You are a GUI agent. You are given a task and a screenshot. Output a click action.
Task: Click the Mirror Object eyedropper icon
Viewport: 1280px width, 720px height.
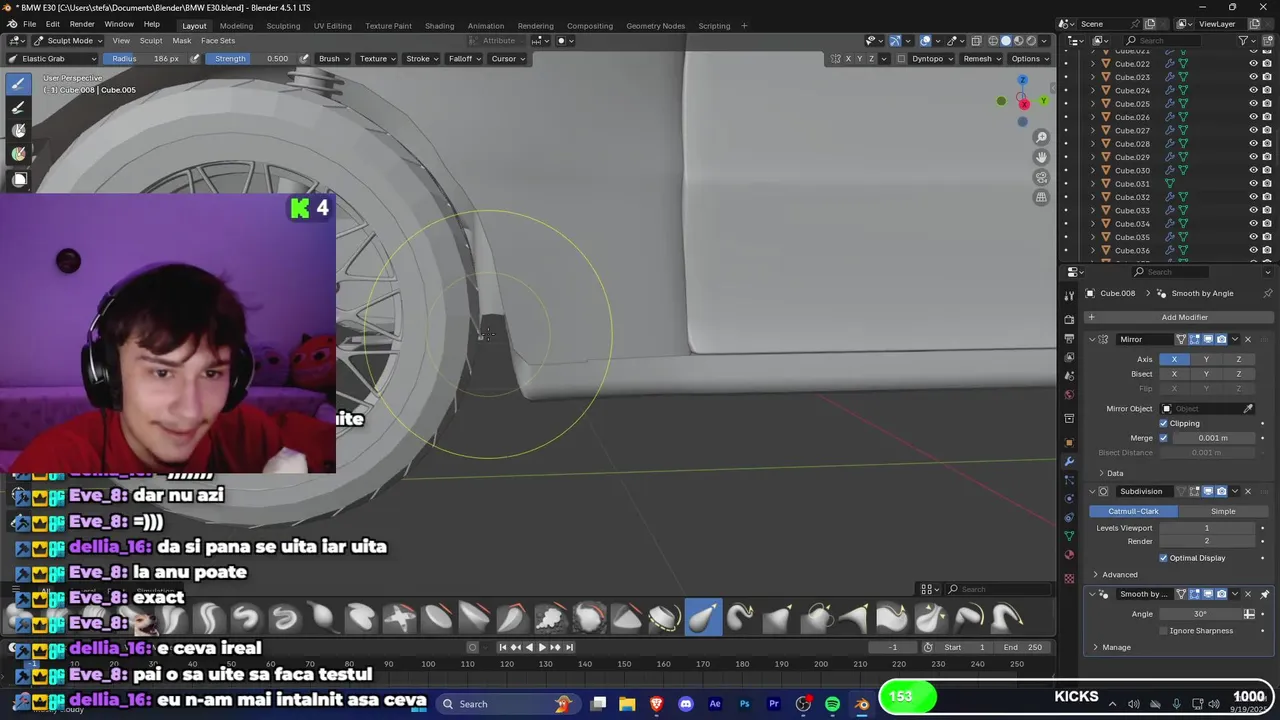[x=1248, y=408]
